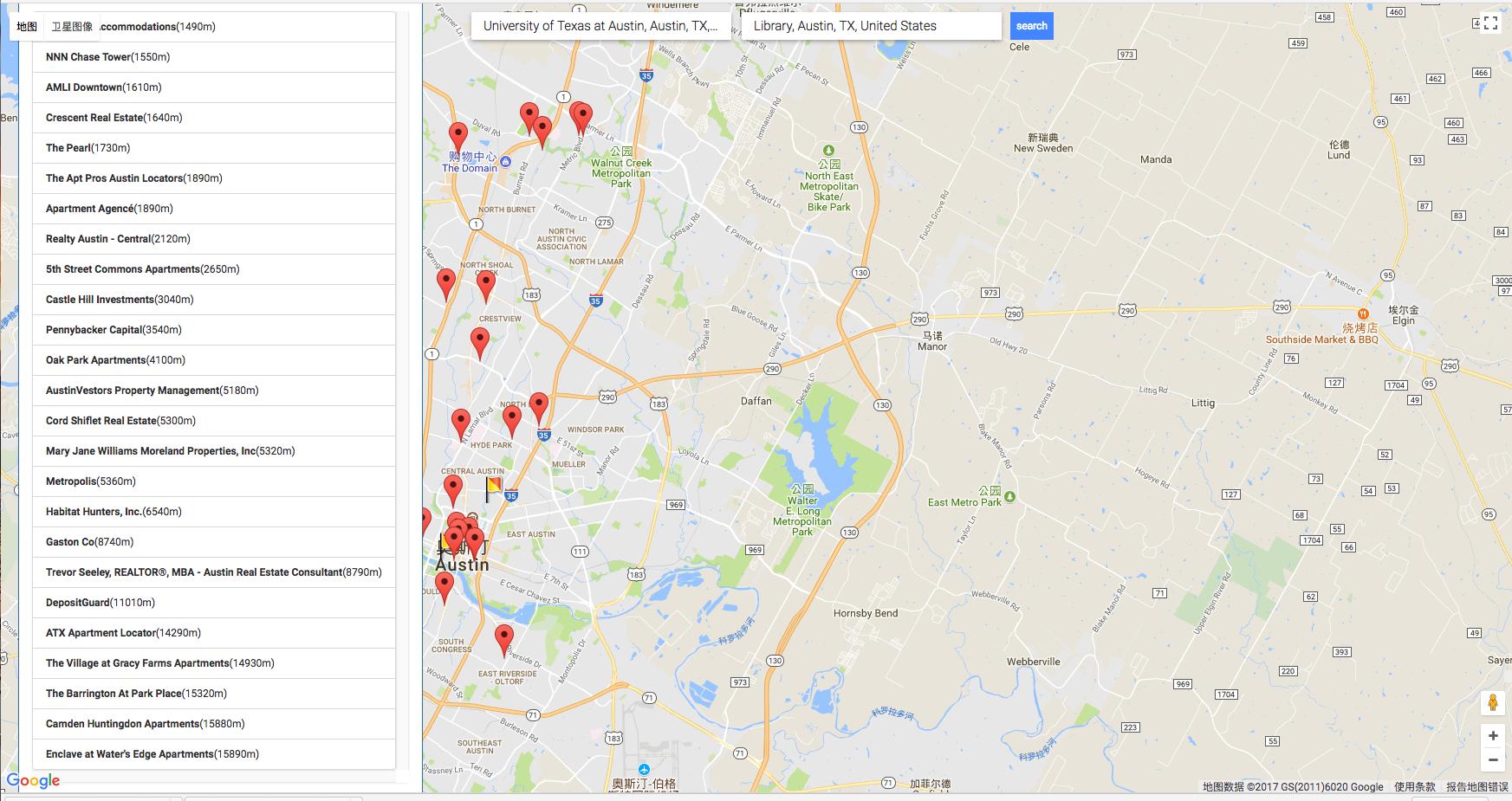Select AustinVestors Property Management

point(214,391)
